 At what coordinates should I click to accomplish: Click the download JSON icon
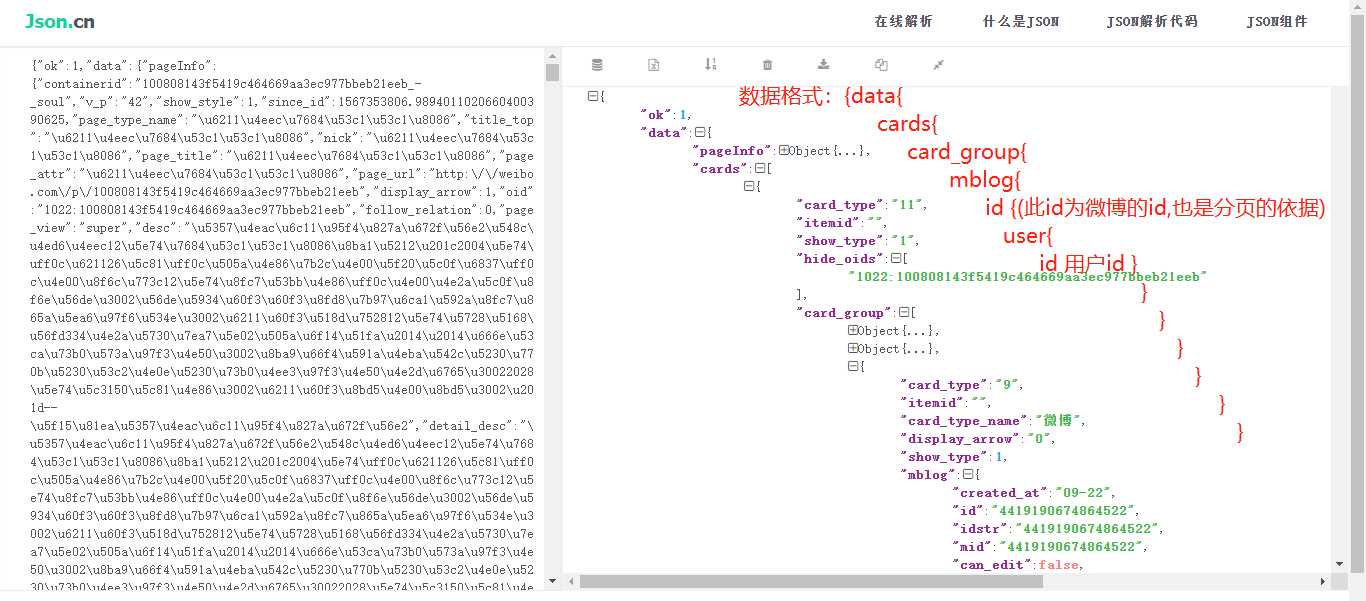click(x=824, y=65)
